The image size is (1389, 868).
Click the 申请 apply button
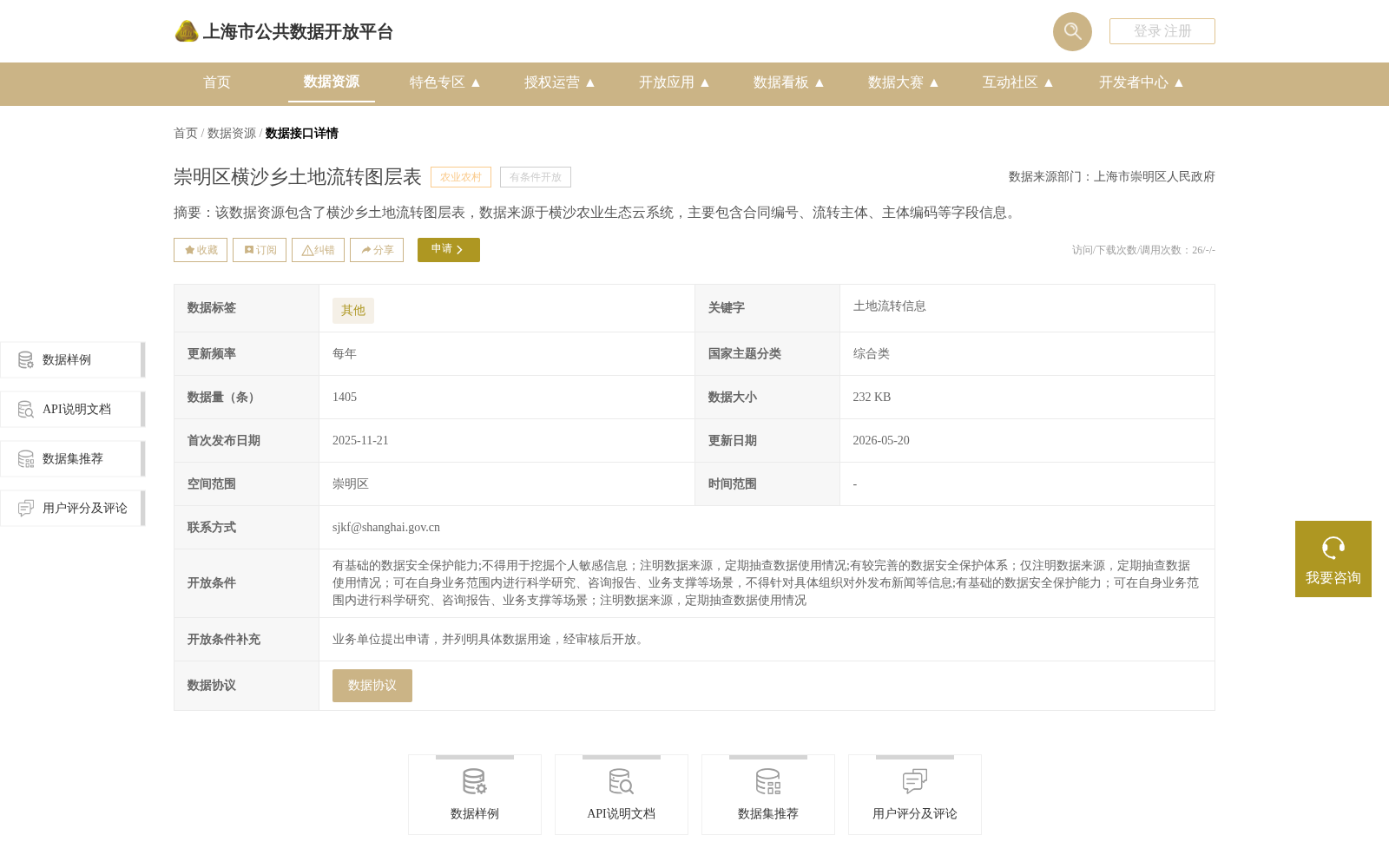[x=449, y=250]
